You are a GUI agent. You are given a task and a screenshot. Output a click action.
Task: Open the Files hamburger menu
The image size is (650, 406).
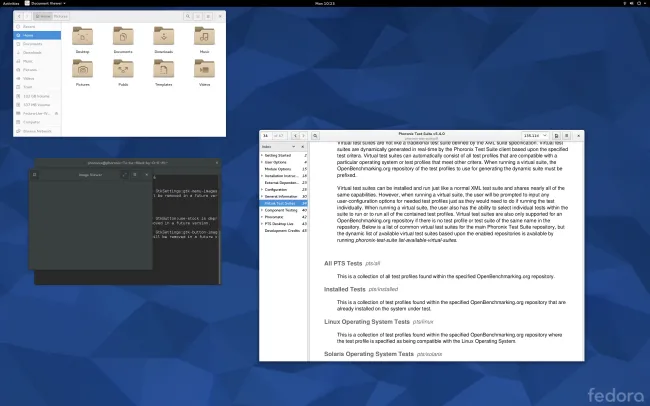pos(208,16)
